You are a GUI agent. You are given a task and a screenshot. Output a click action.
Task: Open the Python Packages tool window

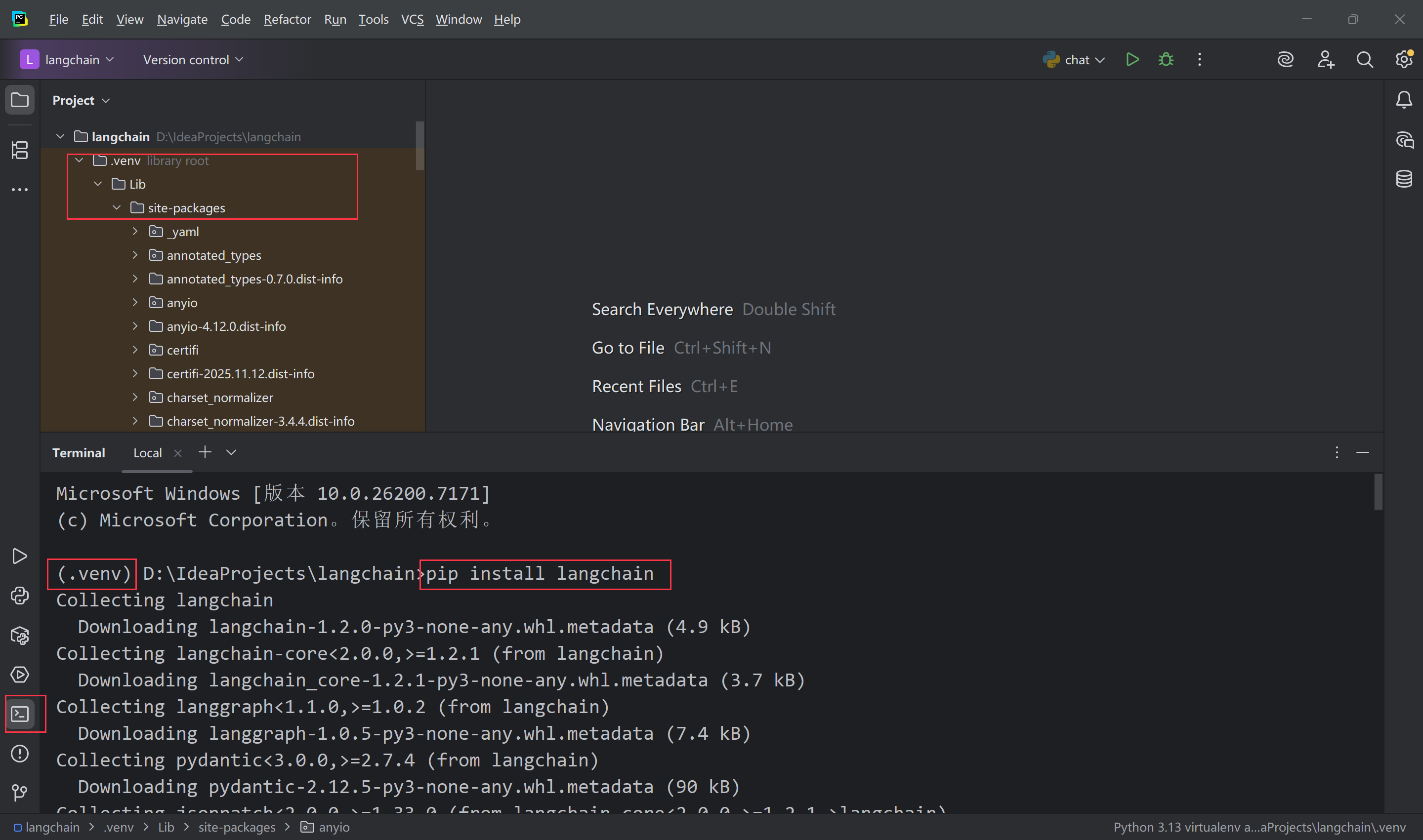pos(20,635)
